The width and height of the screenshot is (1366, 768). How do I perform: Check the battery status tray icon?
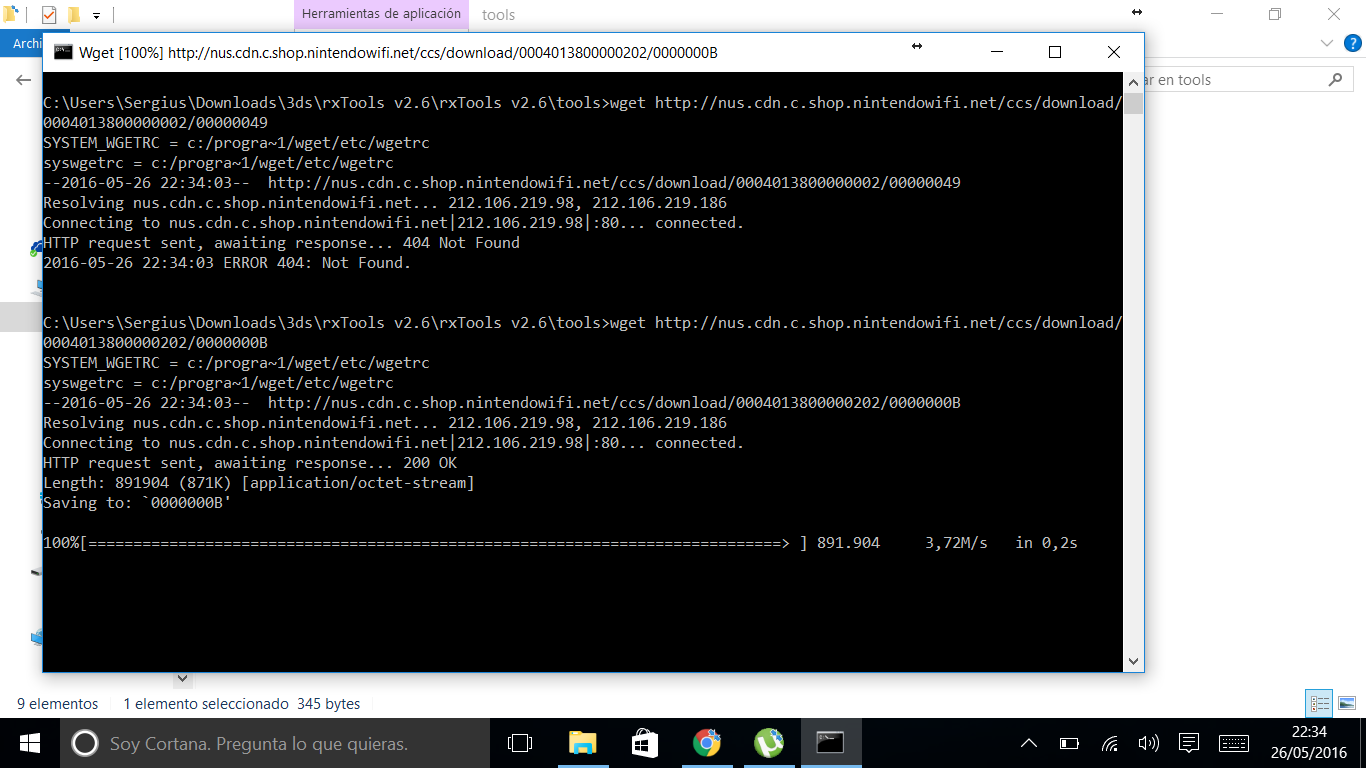point(1069,743)
